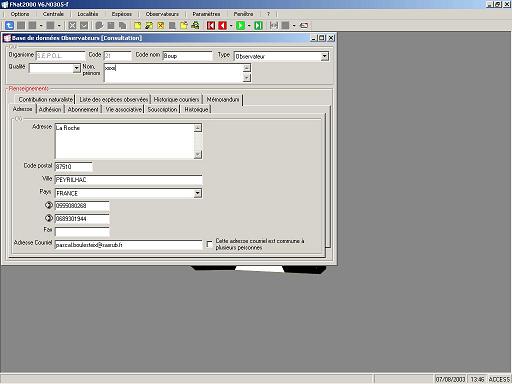Switch to the Adhésion tab
This screenshot has height=384, width=512.
click(50, 109)
